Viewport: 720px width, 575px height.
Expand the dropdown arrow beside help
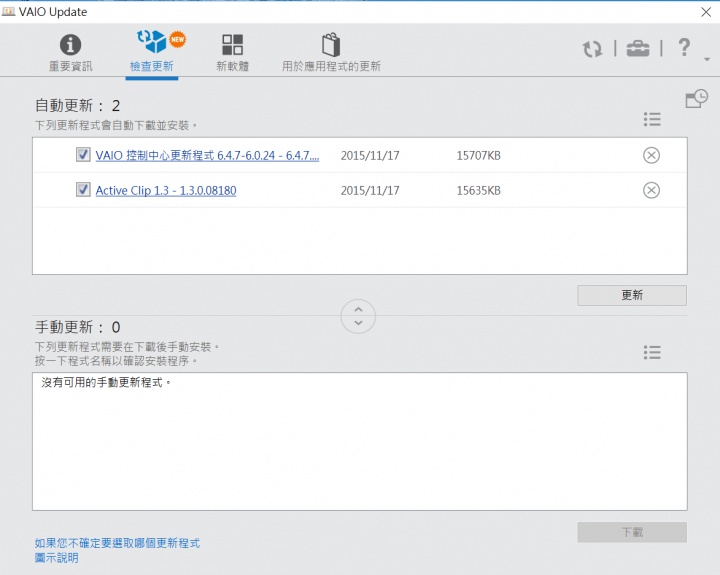tap(707, 59)
